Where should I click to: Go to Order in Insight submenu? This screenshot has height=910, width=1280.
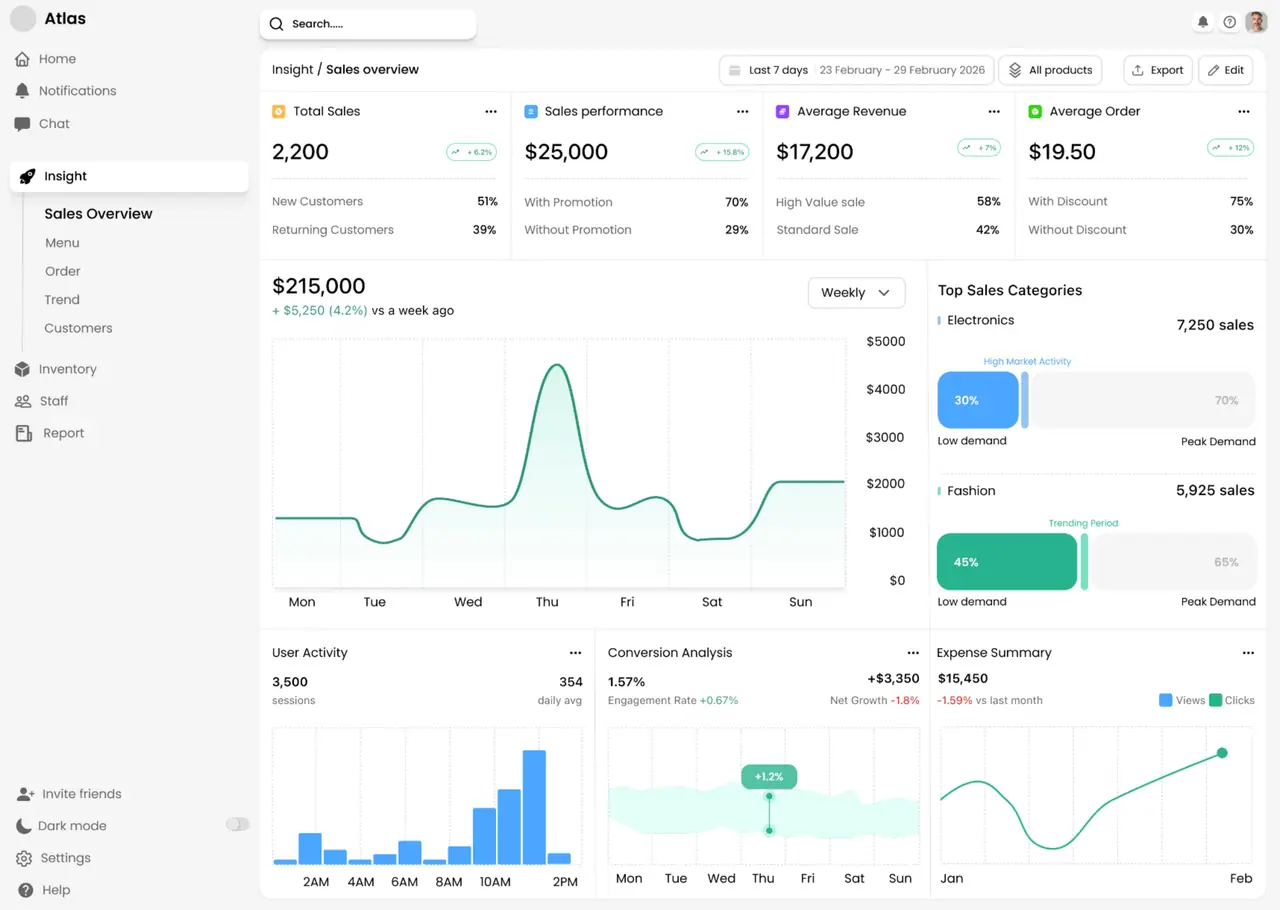point(62,271)
